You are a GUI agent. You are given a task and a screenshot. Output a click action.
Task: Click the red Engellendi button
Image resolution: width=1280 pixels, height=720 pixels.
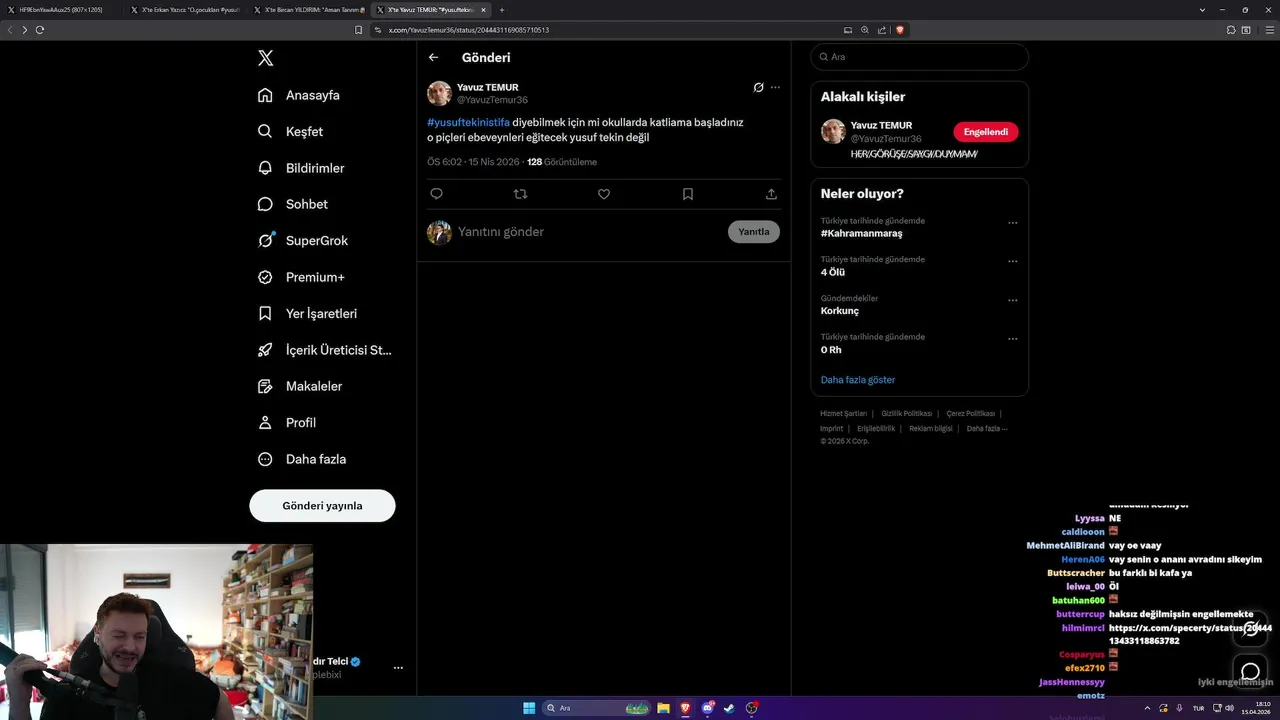986,132
